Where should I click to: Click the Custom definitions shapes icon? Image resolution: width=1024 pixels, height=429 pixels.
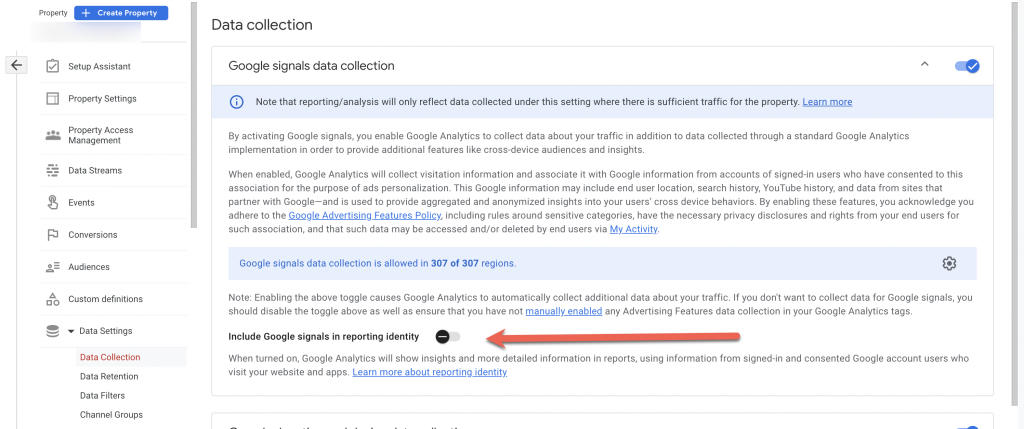tap(53, 299)
